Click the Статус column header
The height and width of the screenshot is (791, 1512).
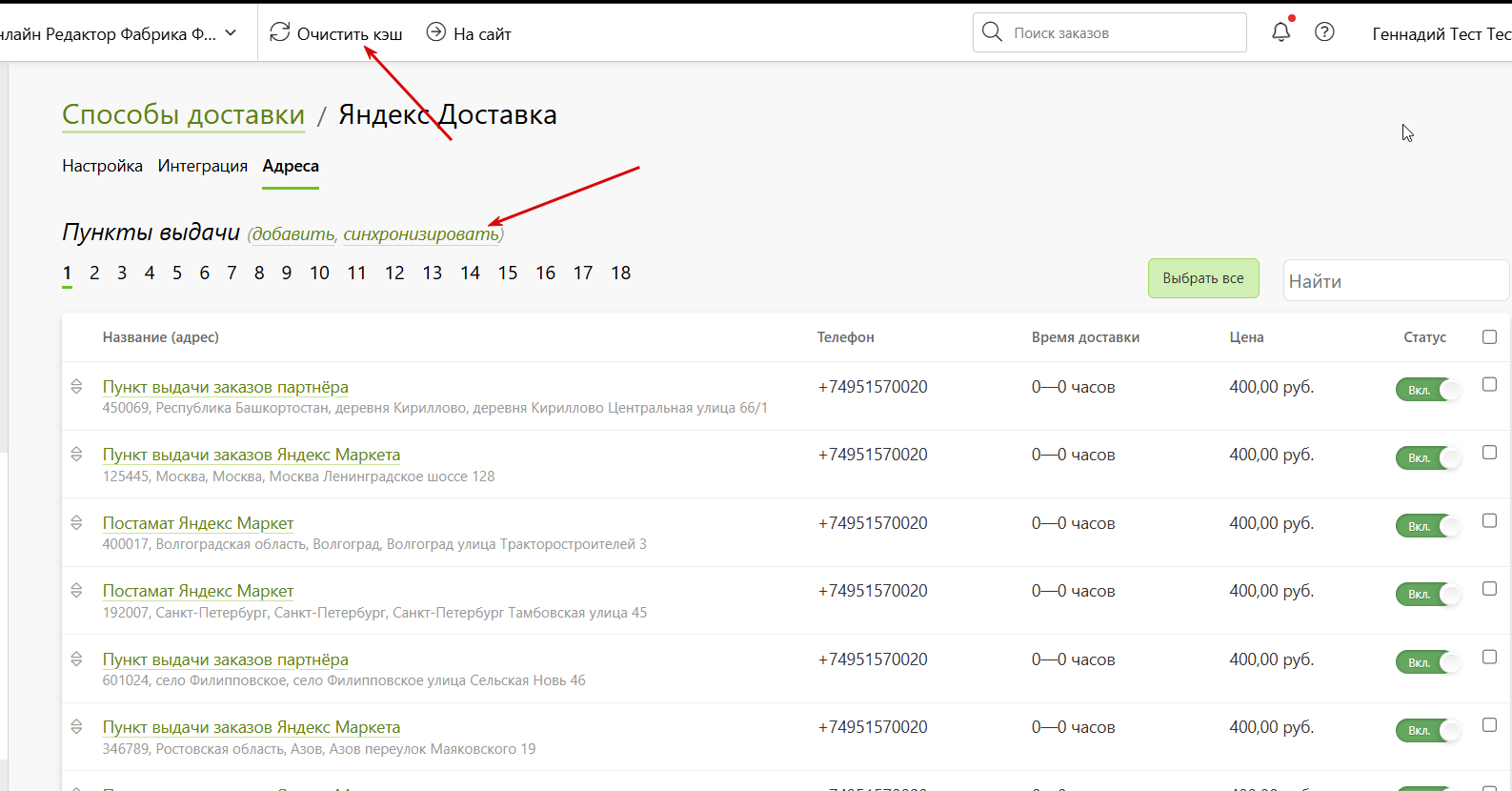(1424, 337)
